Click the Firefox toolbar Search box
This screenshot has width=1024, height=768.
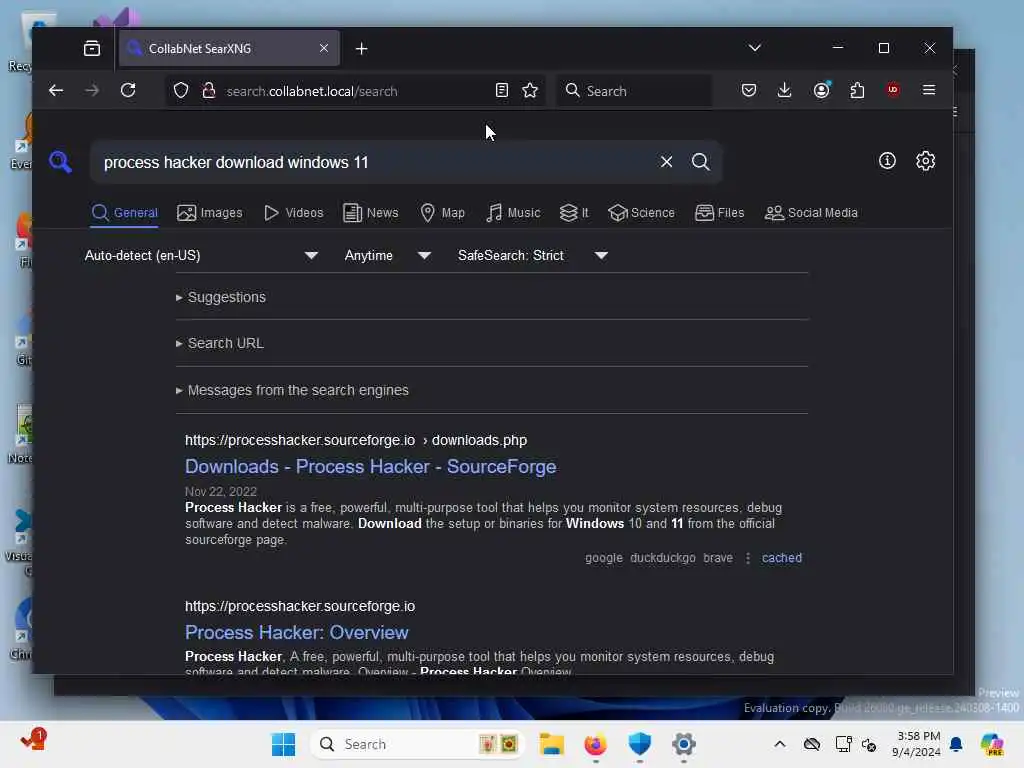click(x=635, y=91)
